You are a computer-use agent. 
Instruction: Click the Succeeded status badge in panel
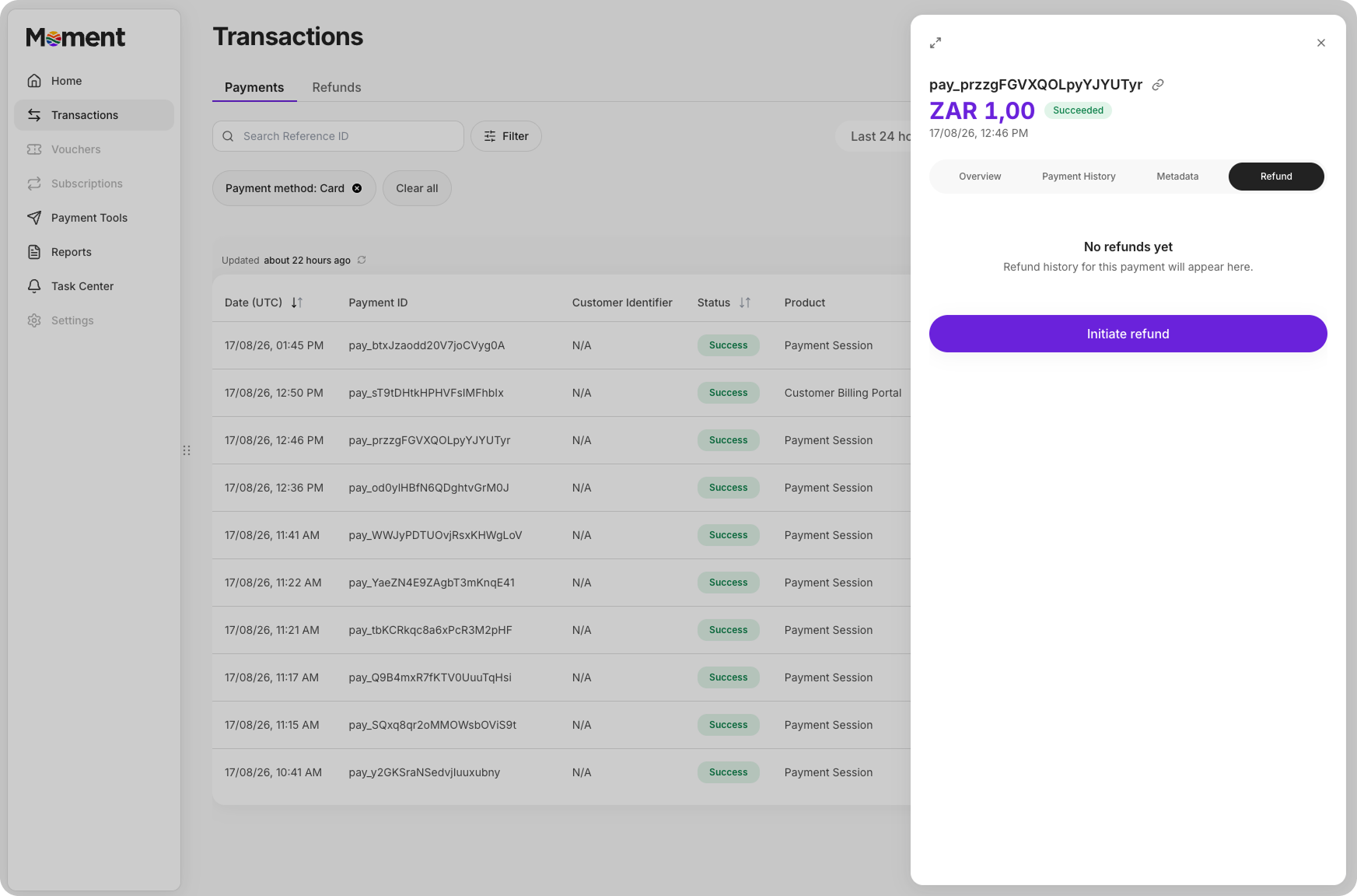pyautogui.click(x=1078, y=110)
